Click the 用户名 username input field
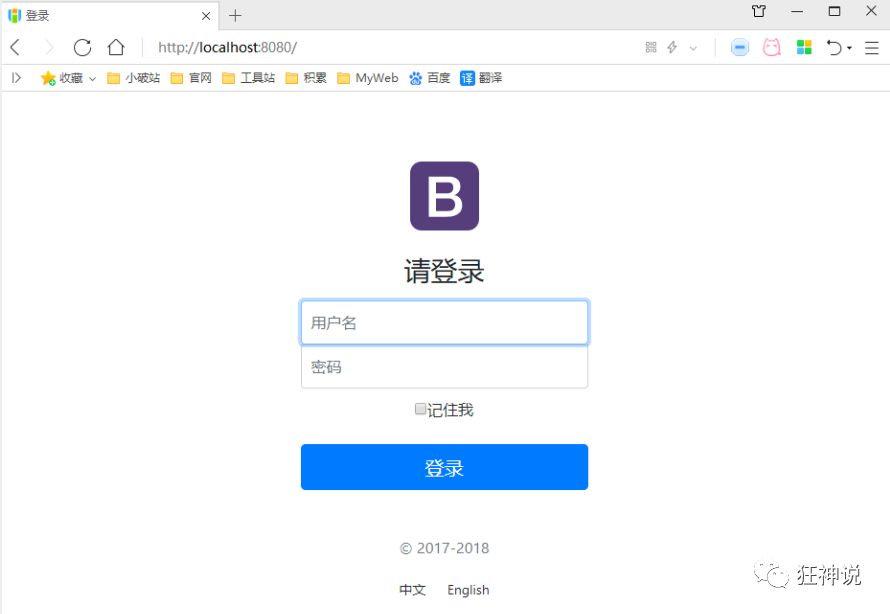The height and width of the screenshot is (614, 890). [444, 322]
